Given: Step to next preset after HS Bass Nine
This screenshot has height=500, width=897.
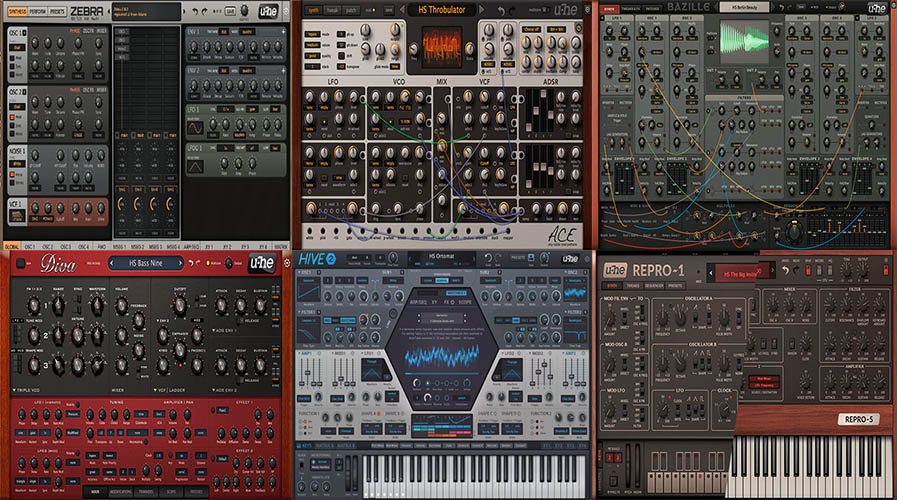Looking at the screenshot, I should click(x=180, y=263).
